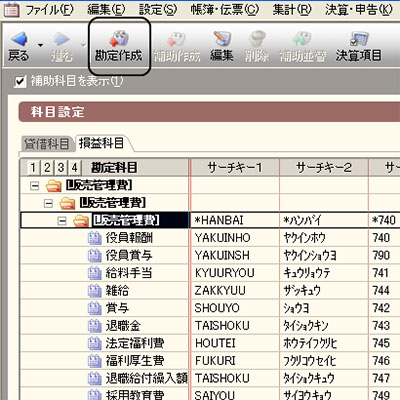This screenshot has width=400, height=400.
Task: Open the 設定(S) menu
Action: coord(158,10)
